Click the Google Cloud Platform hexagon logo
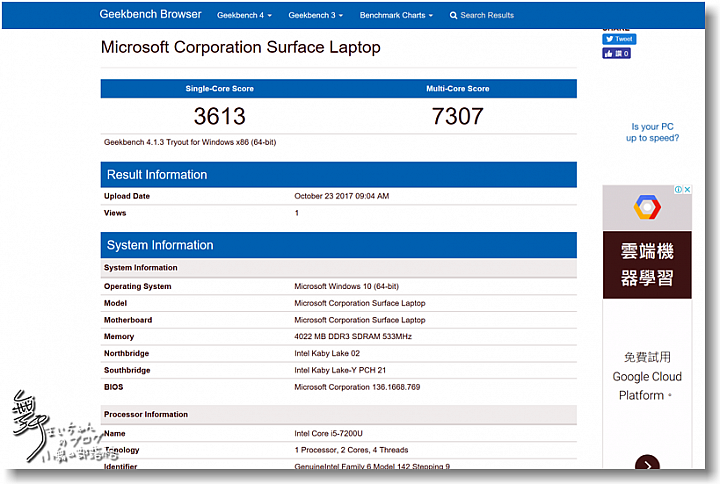Screen dimensions: 720x484 (647, 207)
